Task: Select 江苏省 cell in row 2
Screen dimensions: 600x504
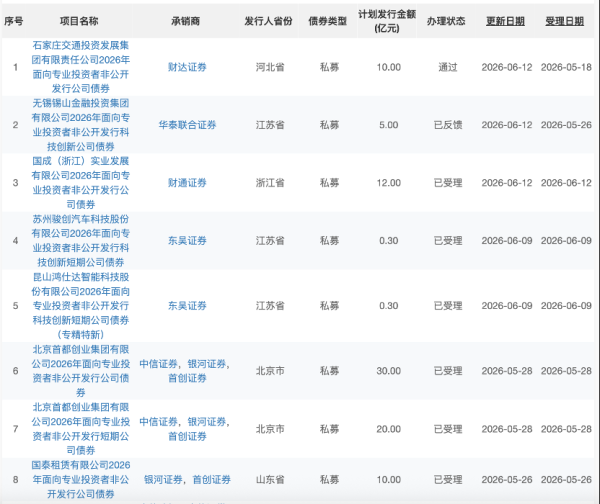Action: tap(270, 125)
